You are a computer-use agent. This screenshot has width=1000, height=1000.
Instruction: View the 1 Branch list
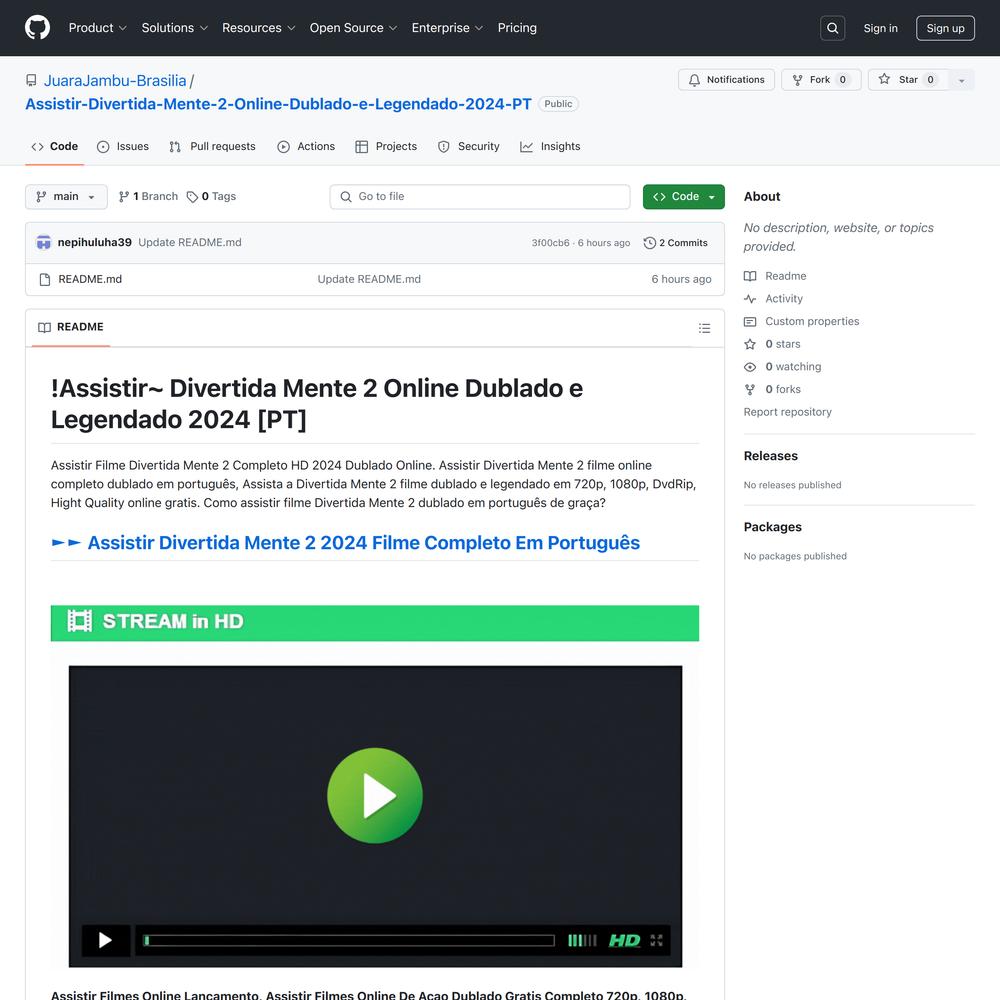(148, 196)
